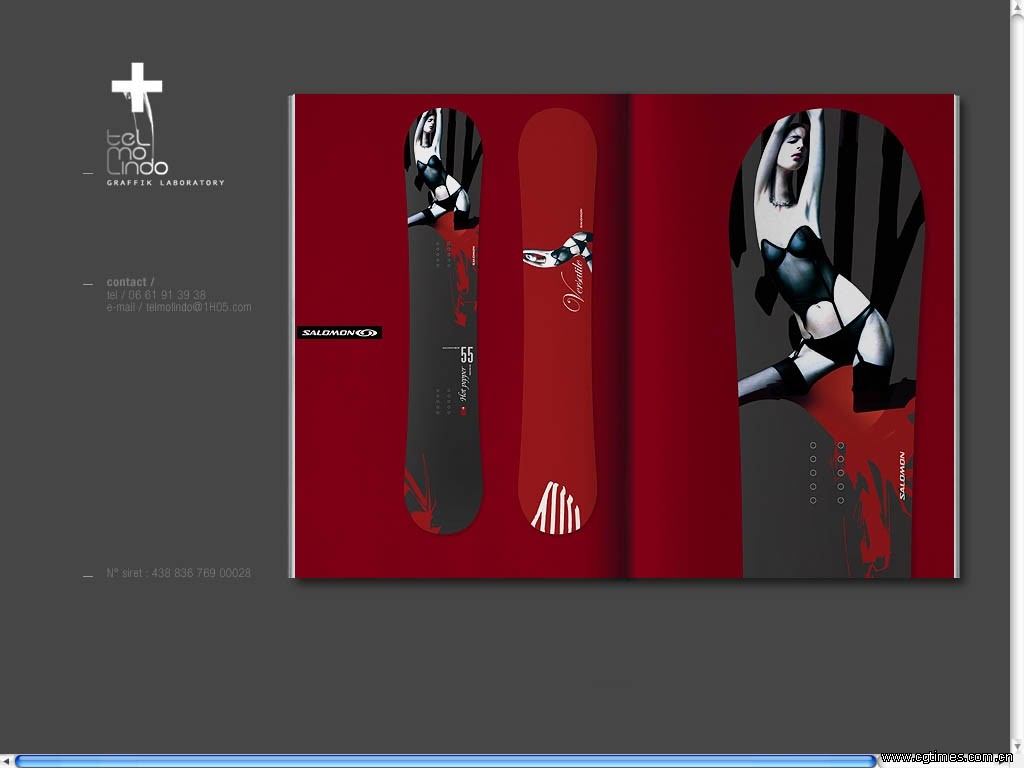Click the telephone number 06 61 91 39 38
This screenshot has height=768, width=1024.
(x=166, y=295)
